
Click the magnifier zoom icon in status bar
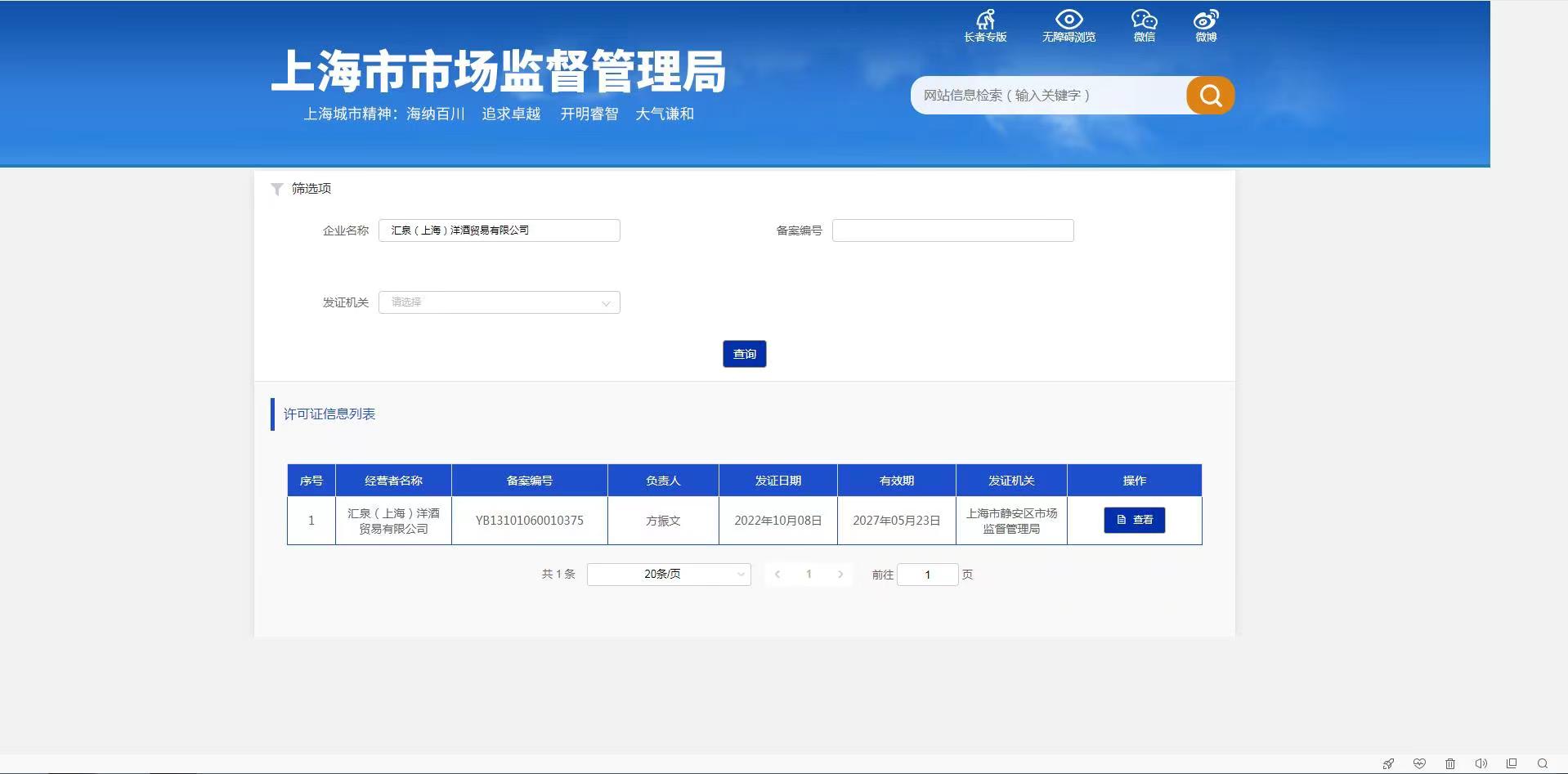click(1543, 763)
